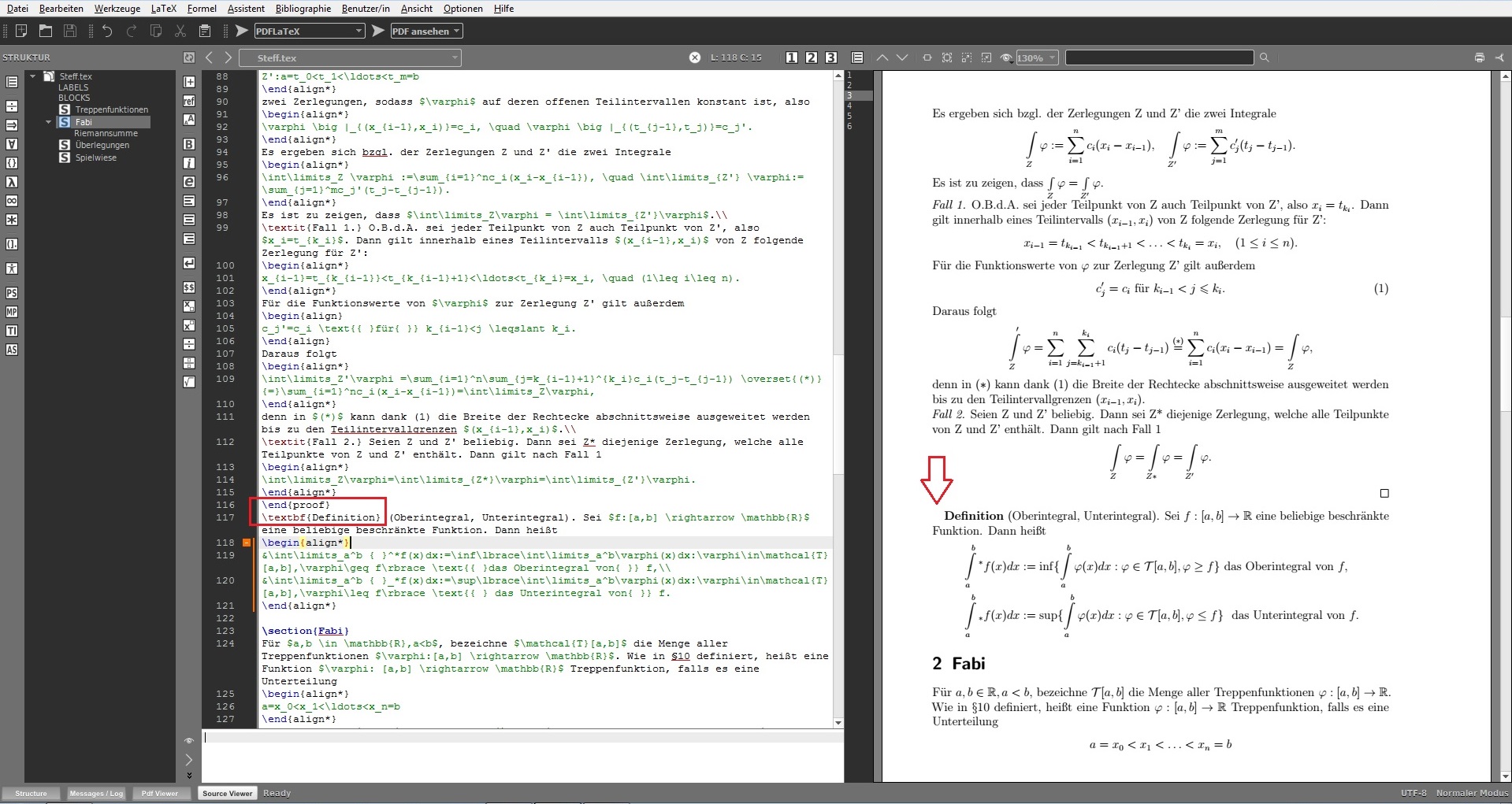Open the Bearbeiten menu
This screenshot has width=1512, height=804.
61,9
